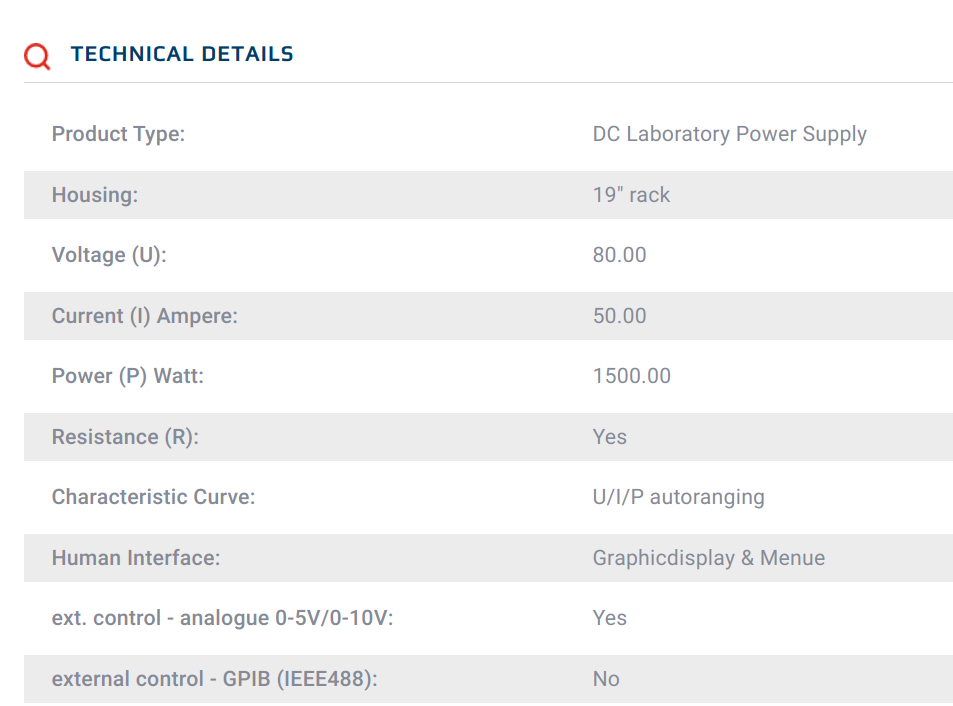Select the Characteristic Curve label
Screen dimensions: 953x706
point(153,497)
